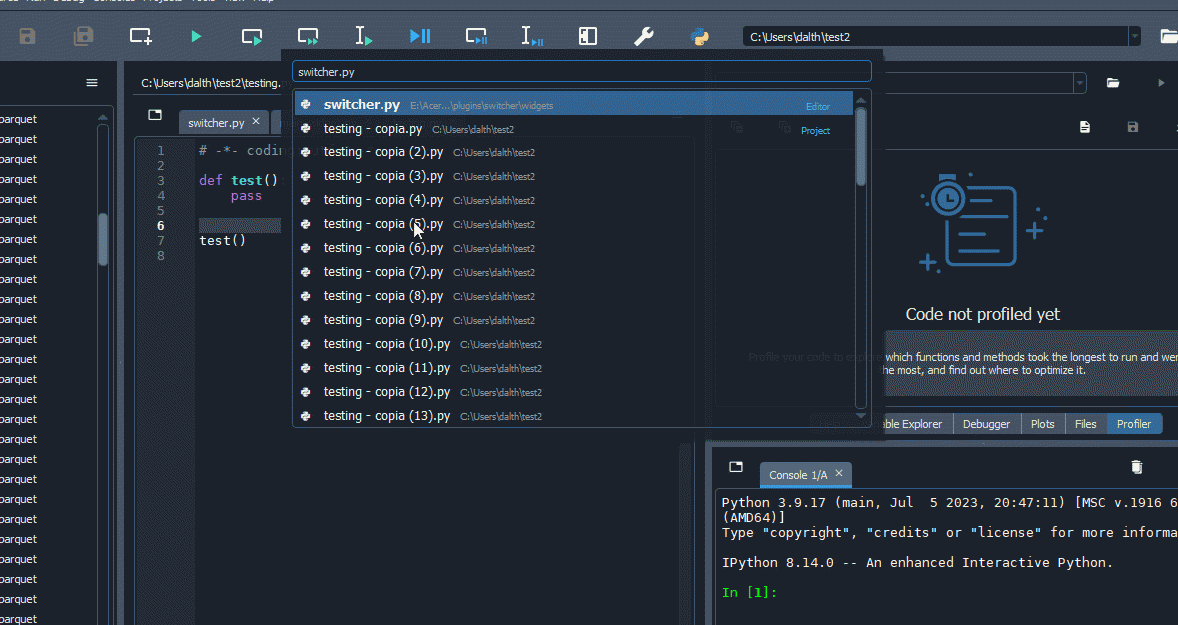The width and height of the screenshot is (1178, 625).
Task: Open Spyder preferences with the wrench icon
Action: click(644, 35)
